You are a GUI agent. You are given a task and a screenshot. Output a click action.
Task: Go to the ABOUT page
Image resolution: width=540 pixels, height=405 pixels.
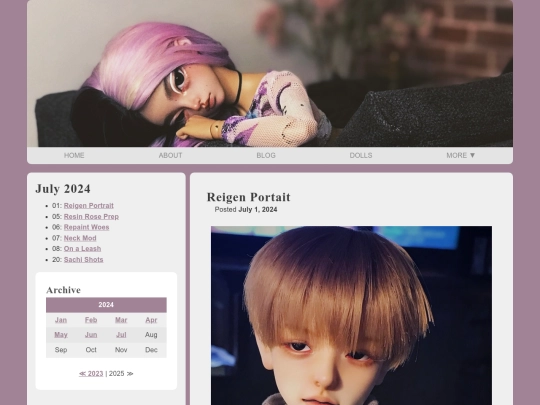coord(170,155)
